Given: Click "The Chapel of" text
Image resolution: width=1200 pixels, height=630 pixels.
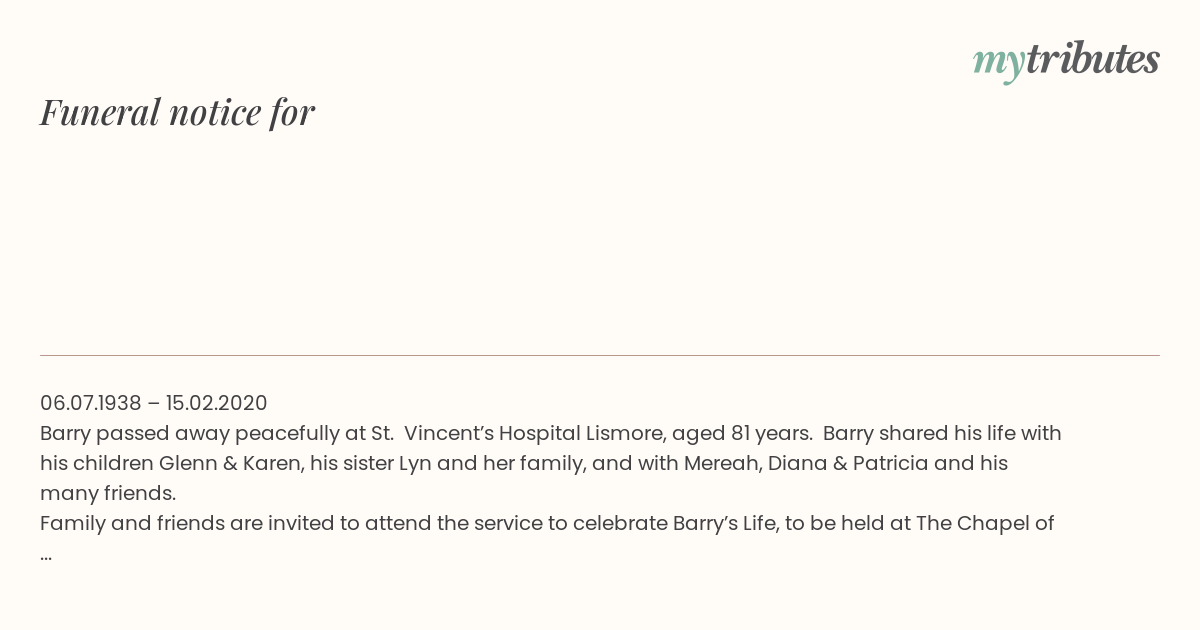Looking at the screenshot, I should coord(985,523).
